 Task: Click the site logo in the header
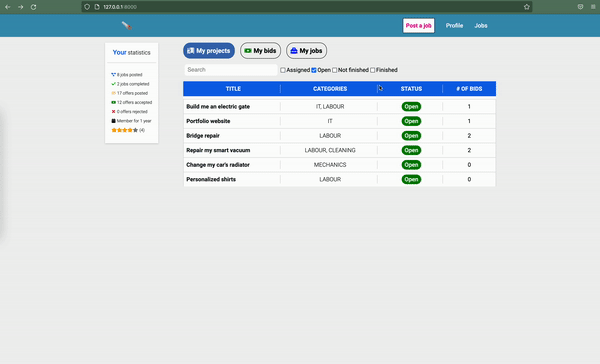tap(127, 26)
